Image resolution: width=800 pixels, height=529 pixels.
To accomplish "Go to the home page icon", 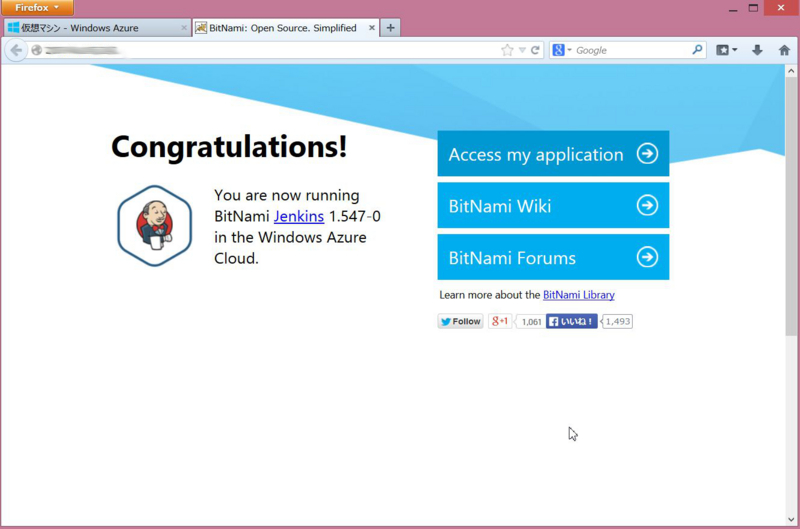I will click(x=784, y=50).
